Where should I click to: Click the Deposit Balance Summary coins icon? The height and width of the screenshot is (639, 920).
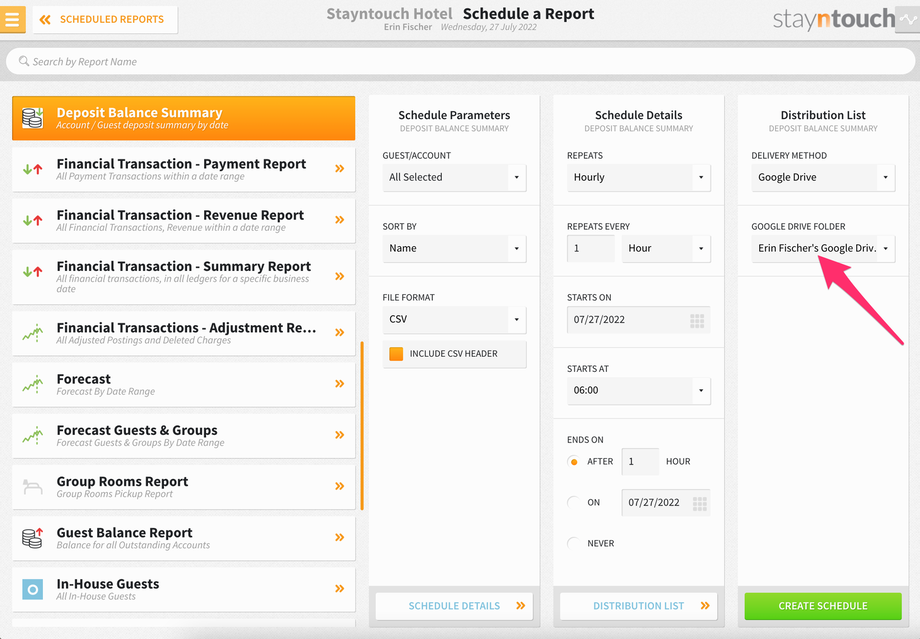click(x=32, y=118)
